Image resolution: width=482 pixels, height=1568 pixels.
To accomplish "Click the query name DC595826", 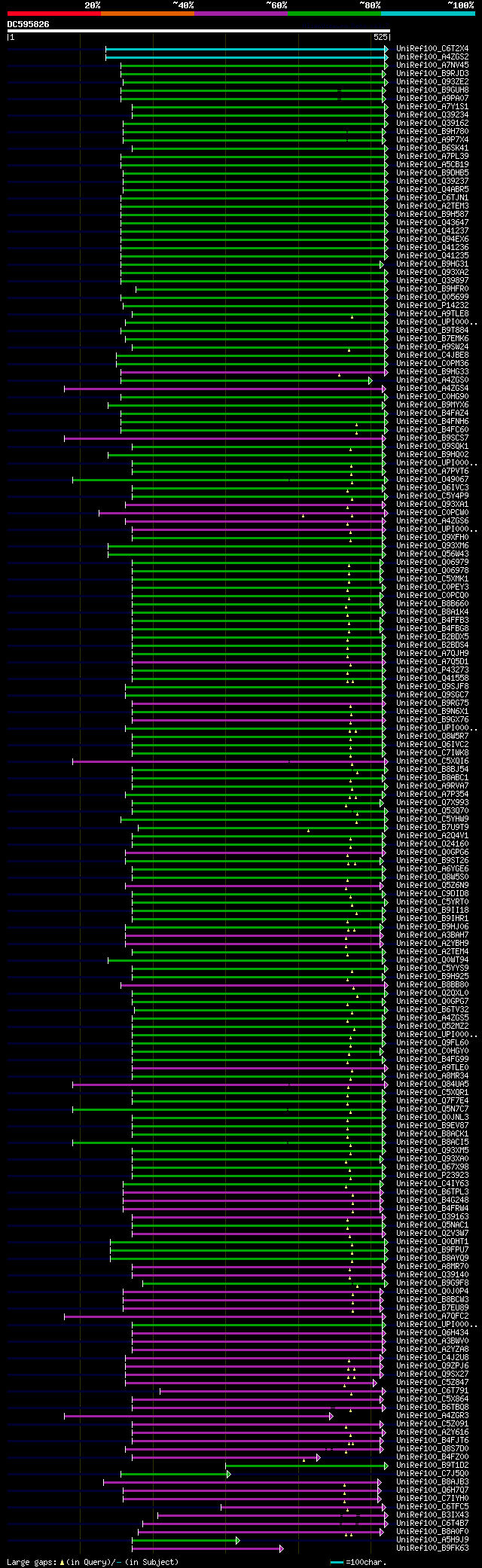I will pyautogui.click(x=29, y=24).
